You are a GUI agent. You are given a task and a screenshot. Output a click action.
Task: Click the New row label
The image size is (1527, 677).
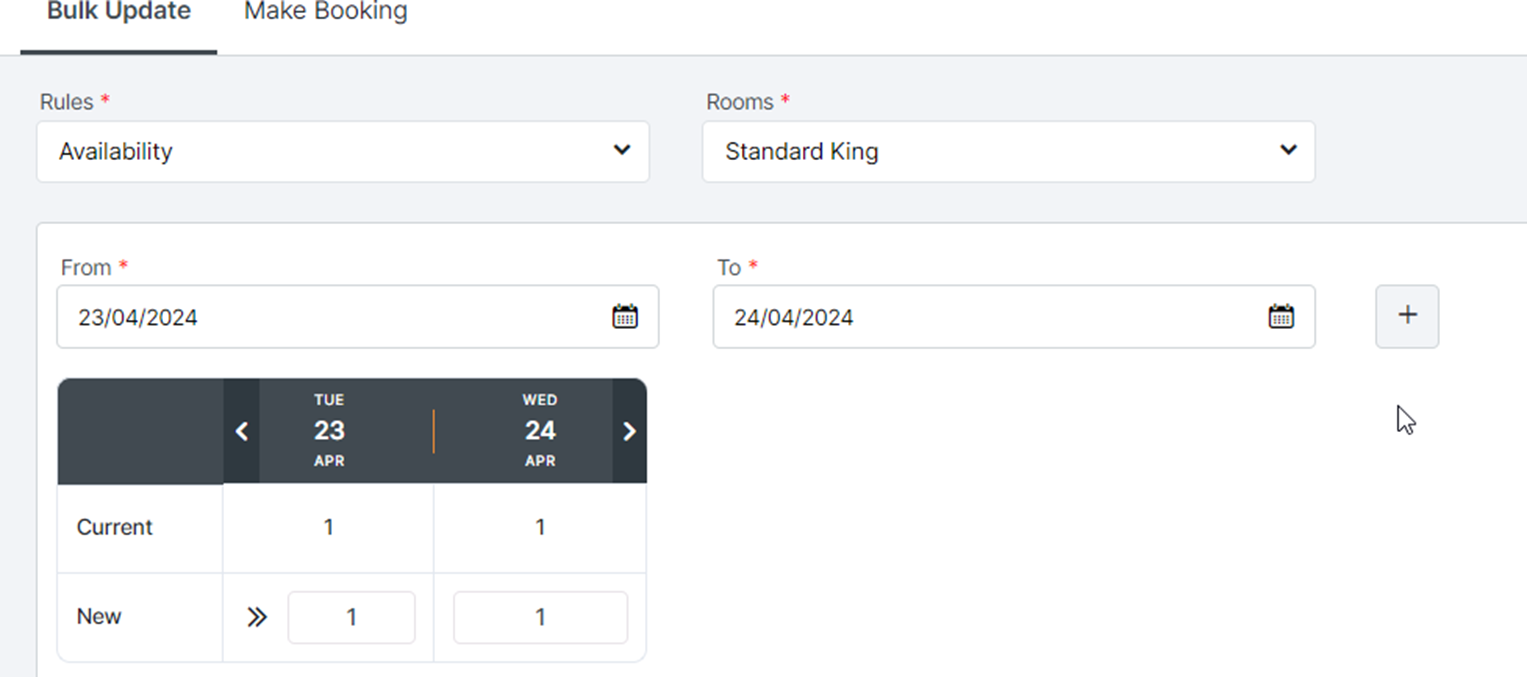tap(99, 617)
